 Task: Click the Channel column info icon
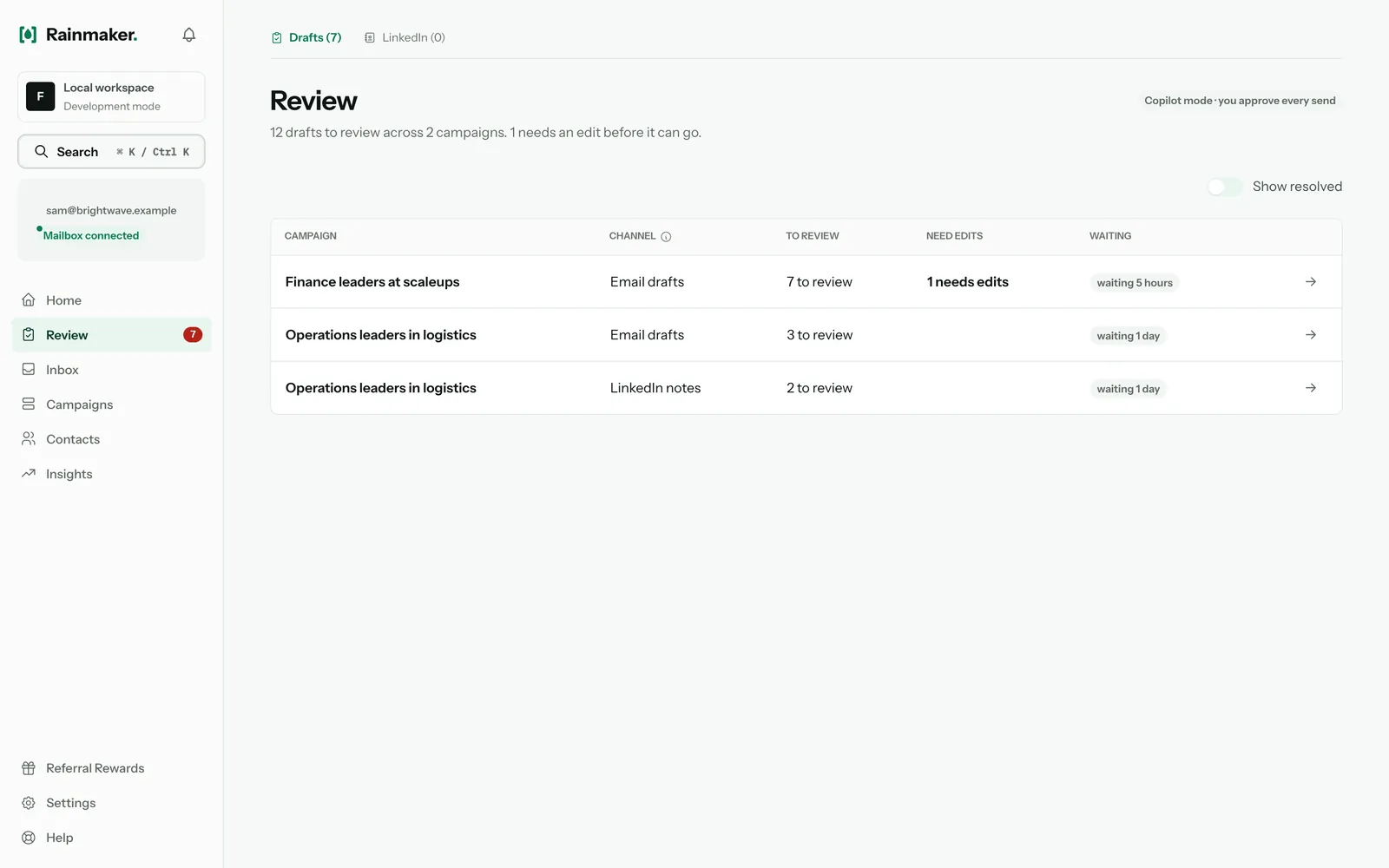tap(666, 236)
